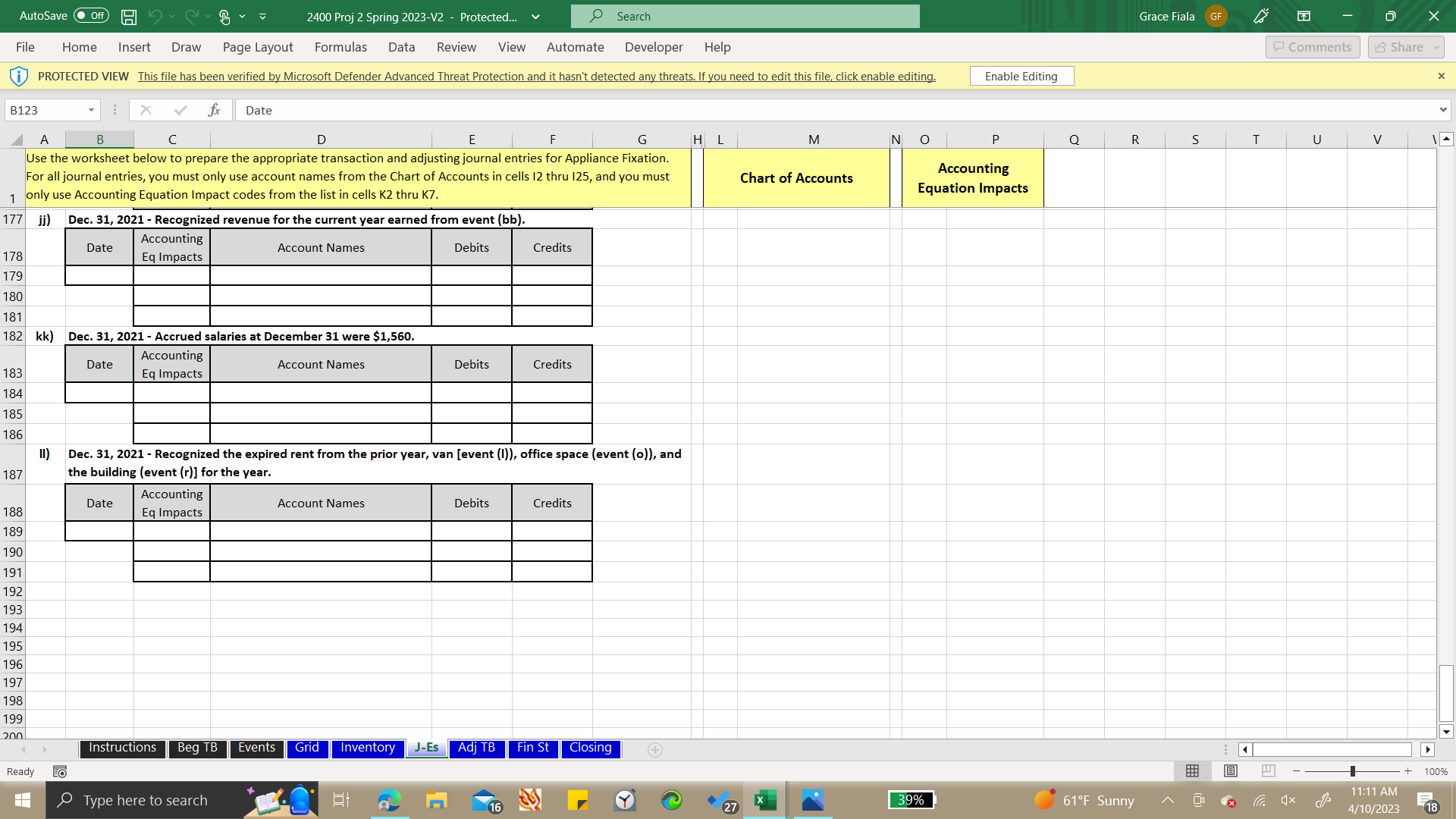Click the Grace Fiala account avatar

click(x=1216, y=16)
